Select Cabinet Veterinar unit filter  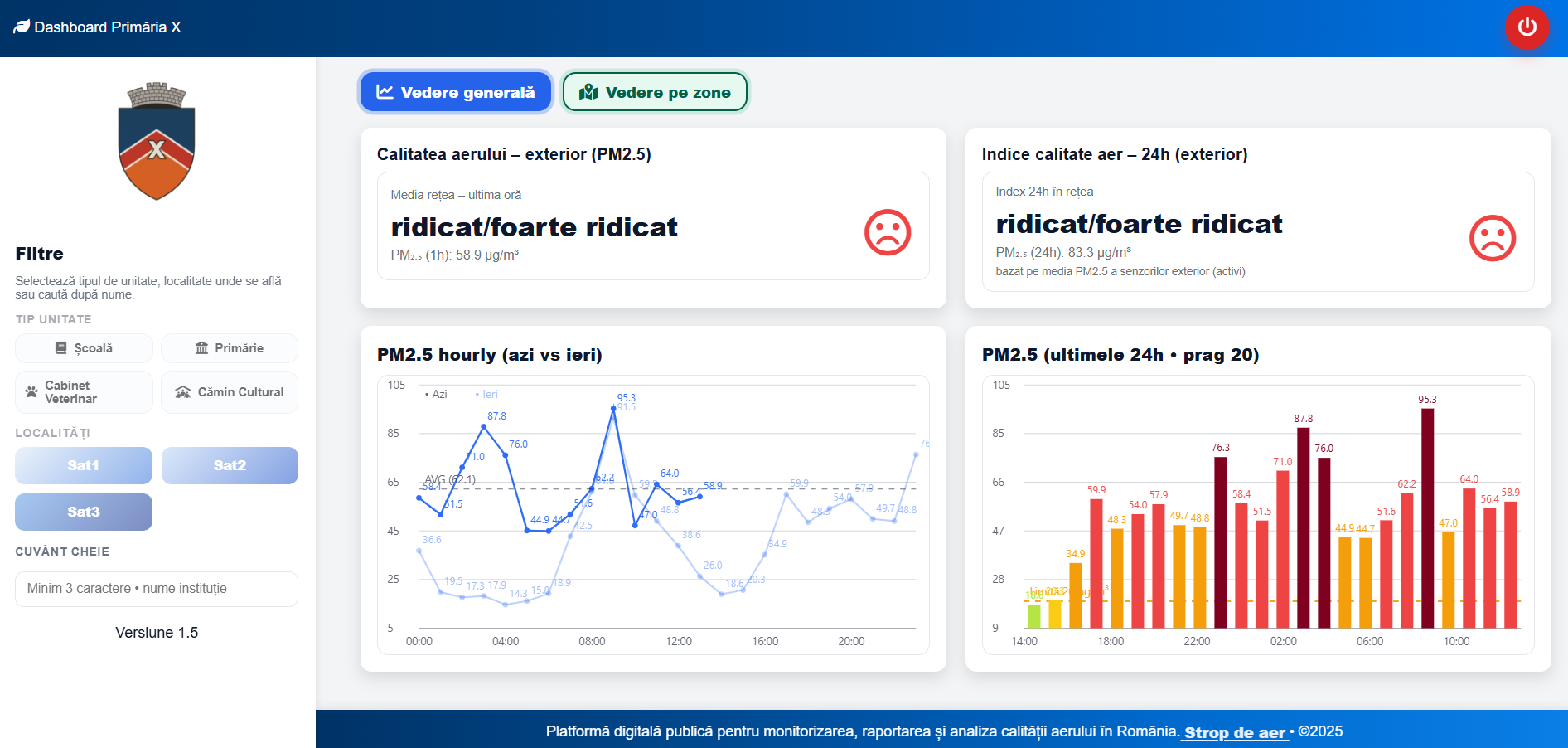pos(84,392)
